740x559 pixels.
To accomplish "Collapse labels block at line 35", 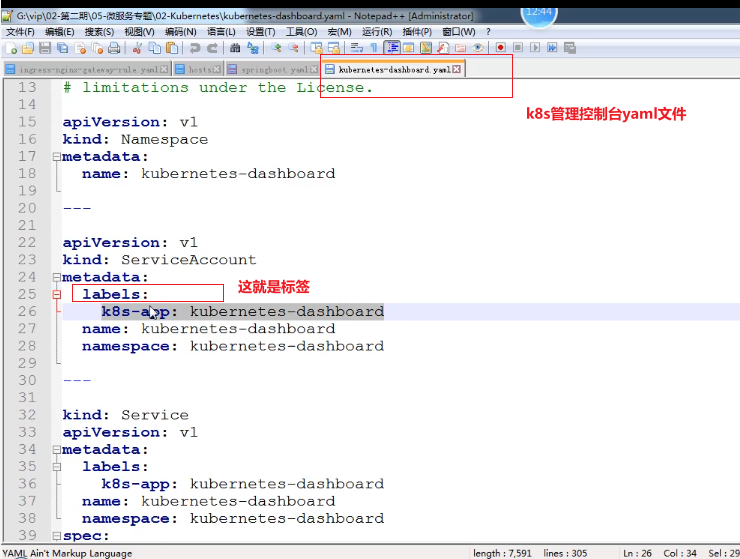I will [x=57, y=467].
